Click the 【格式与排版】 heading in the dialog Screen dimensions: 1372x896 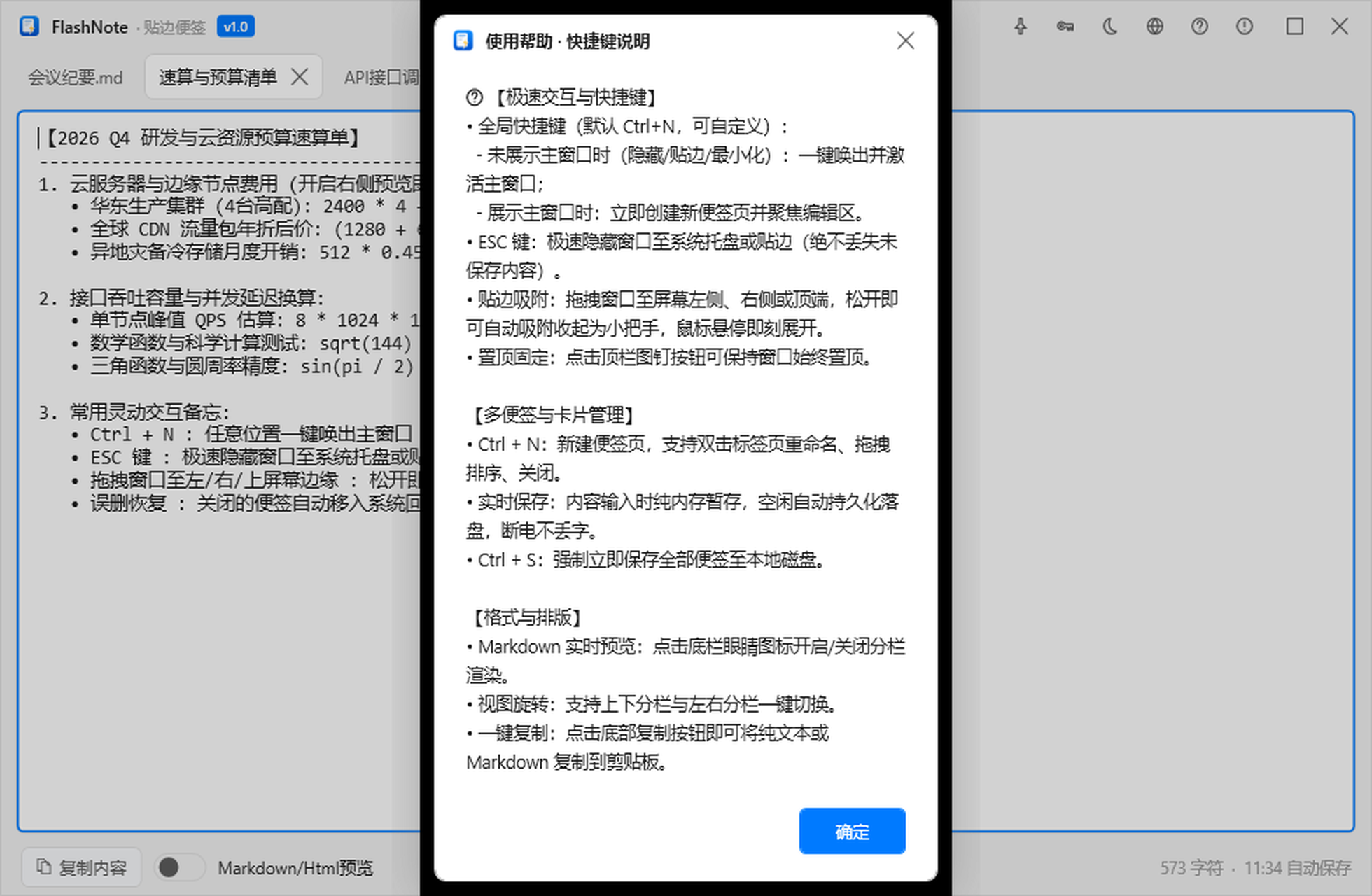pyautogui.click(x=526, y=617)
